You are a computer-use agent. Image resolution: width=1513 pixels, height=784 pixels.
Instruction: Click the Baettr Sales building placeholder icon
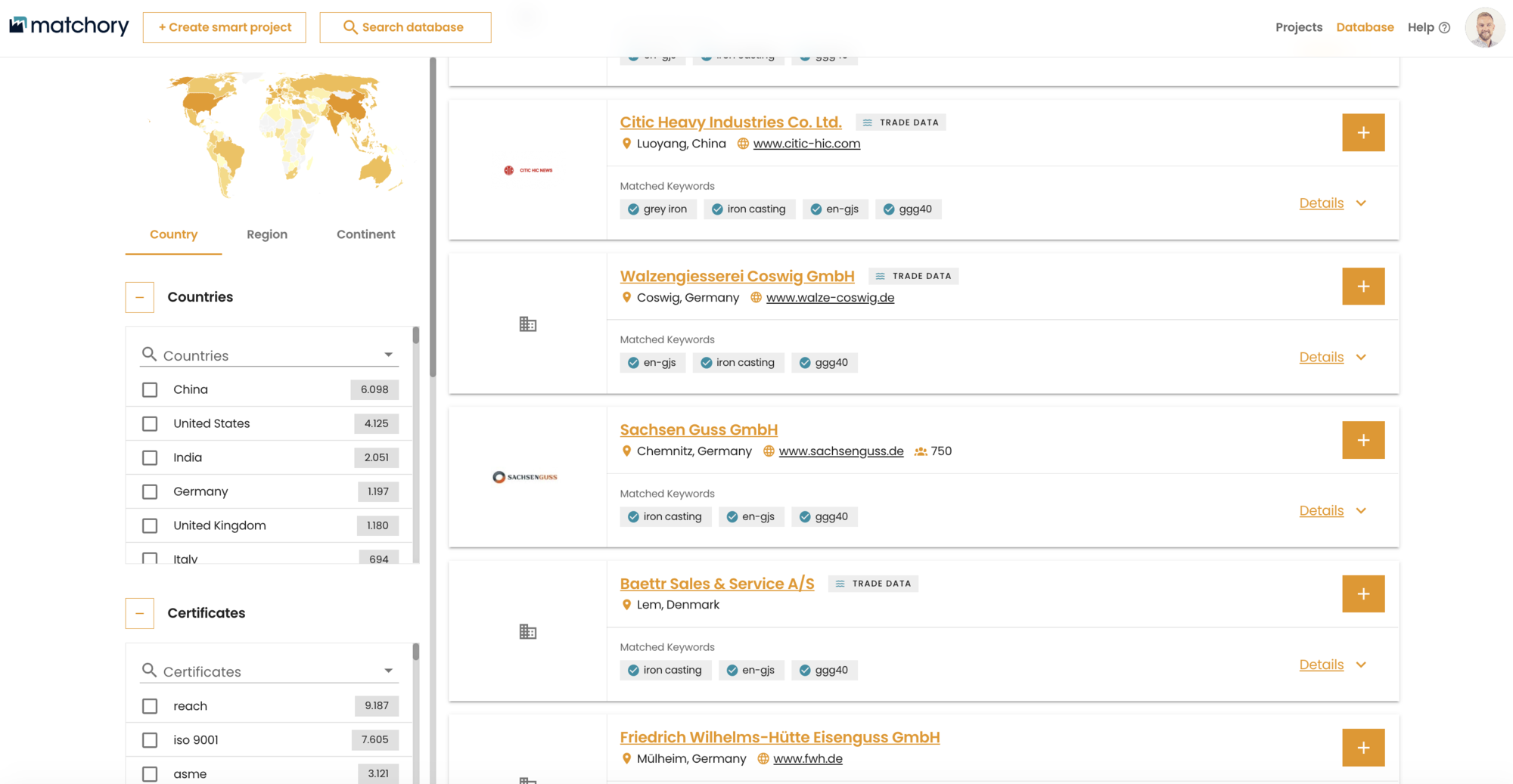pos(528,631)
